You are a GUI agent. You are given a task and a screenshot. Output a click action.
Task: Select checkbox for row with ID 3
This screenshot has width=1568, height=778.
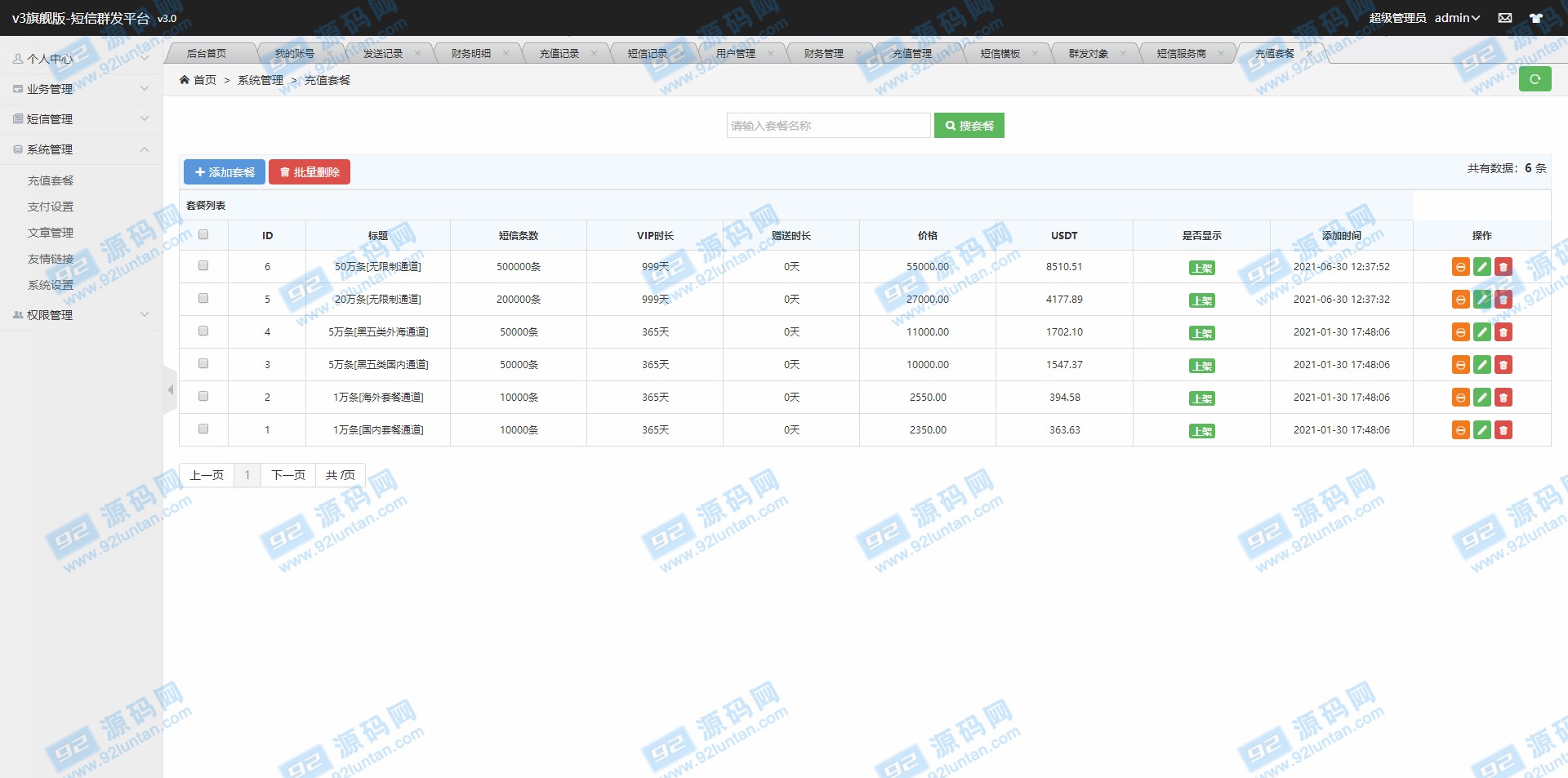click(203, 364)
